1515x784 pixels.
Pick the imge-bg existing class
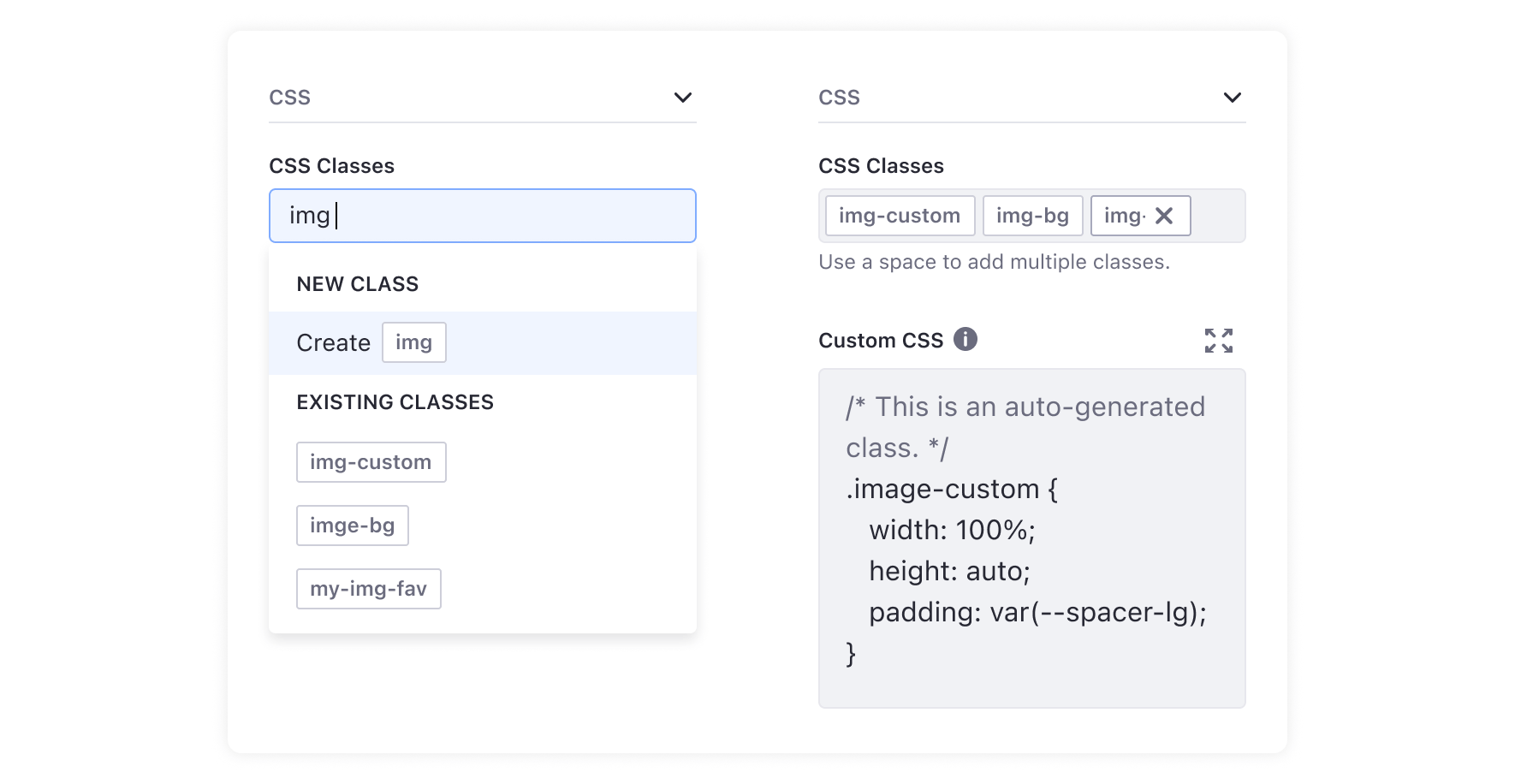click(x=352, y=526)
